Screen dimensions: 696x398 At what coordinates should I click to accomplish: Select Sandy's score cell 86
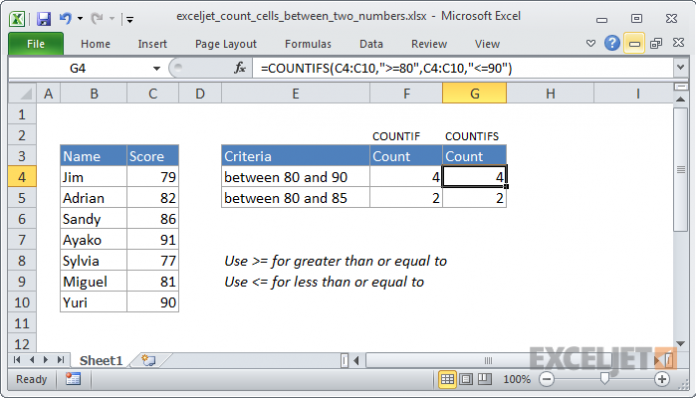tap(153, 219)
